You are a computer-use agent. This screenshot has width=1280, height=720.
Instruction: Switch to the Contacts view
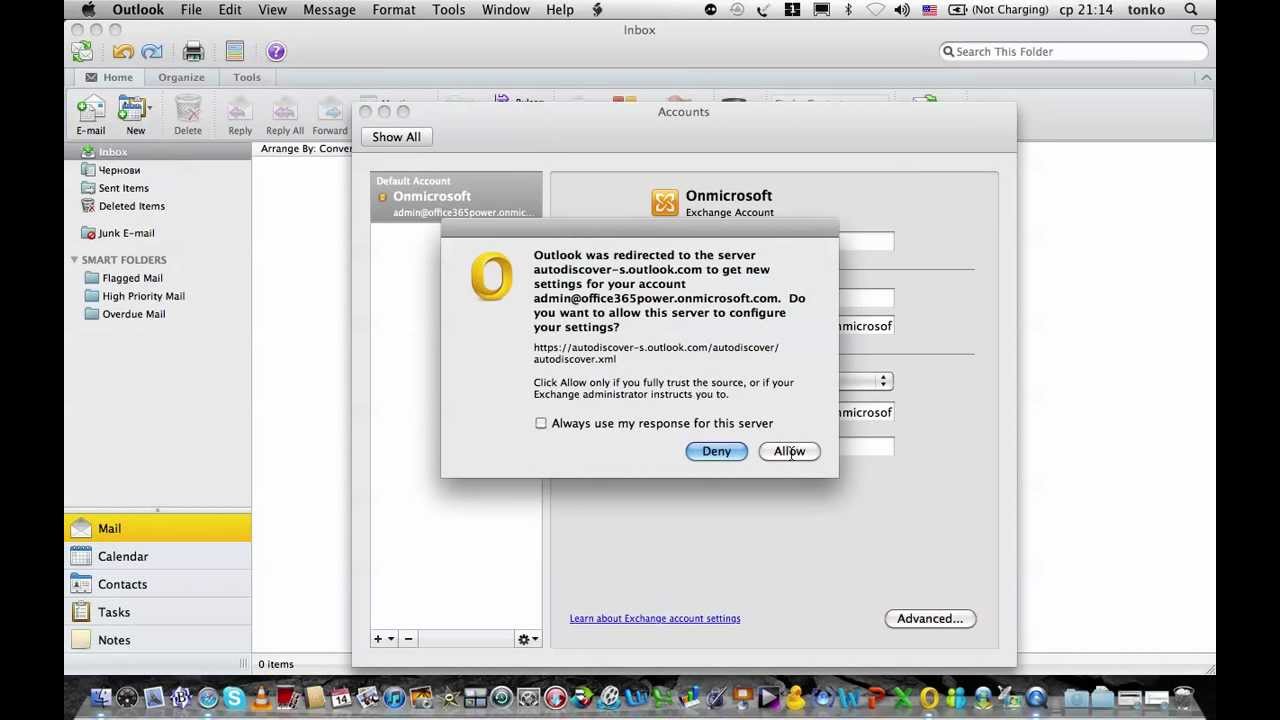point(158,584)
